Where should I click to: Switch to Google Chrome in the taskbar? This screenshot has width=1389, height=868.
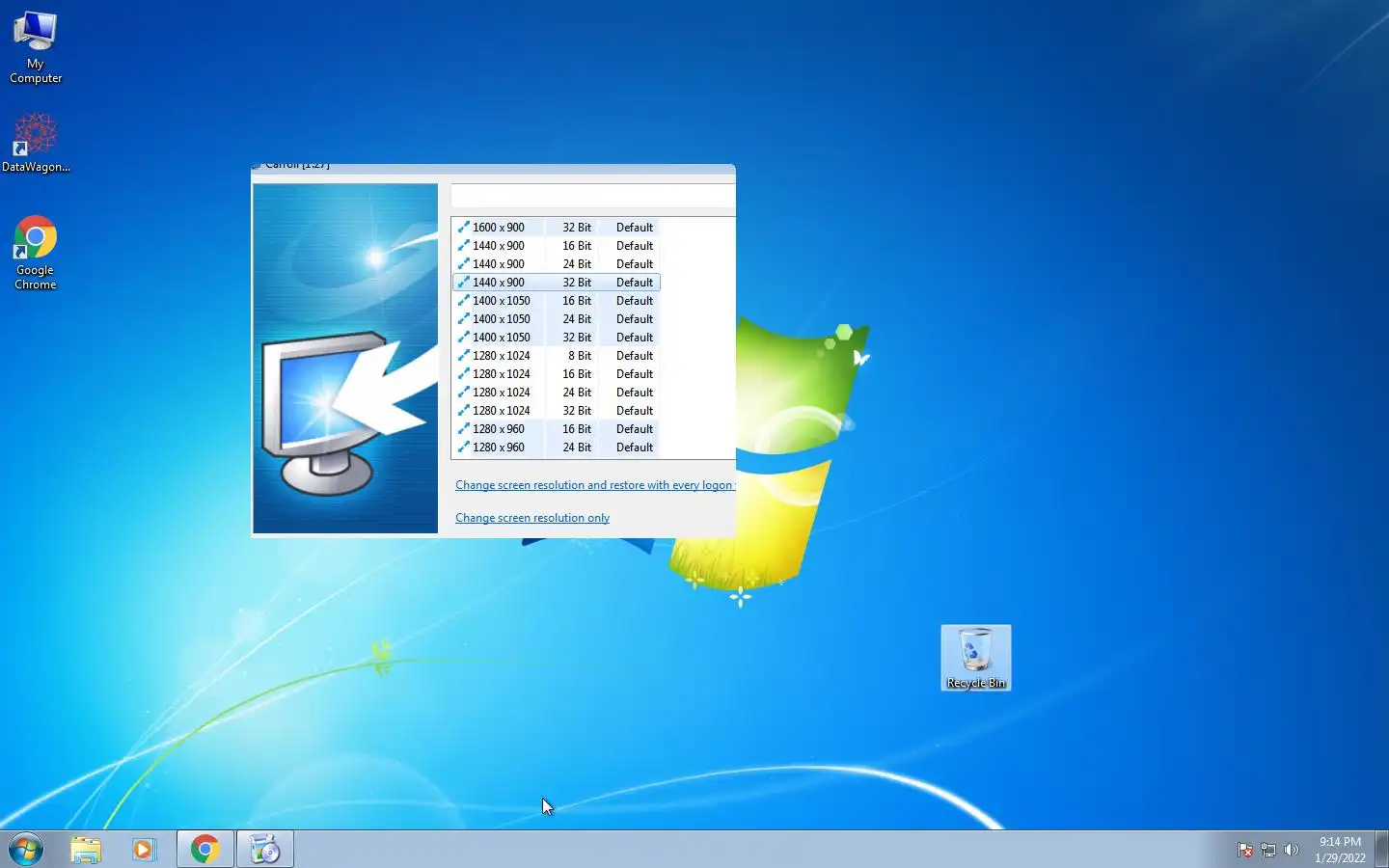tap(204, 850)
